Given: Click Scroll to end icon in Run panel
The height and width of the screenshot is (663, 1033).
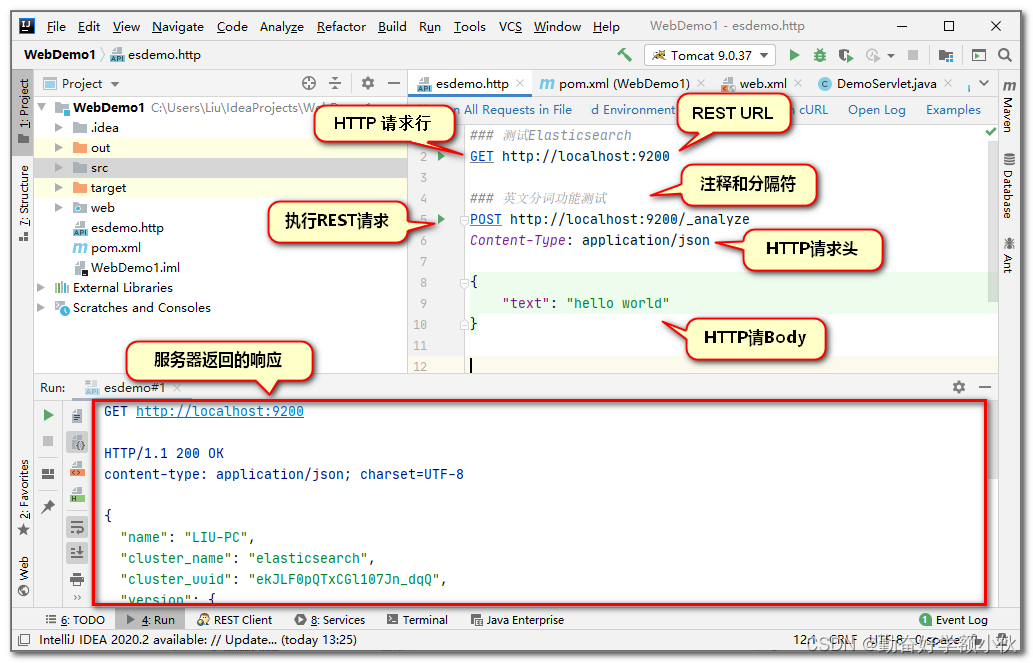Looking at the screenshot, I should pyautogui.click(x=77, y=552).
